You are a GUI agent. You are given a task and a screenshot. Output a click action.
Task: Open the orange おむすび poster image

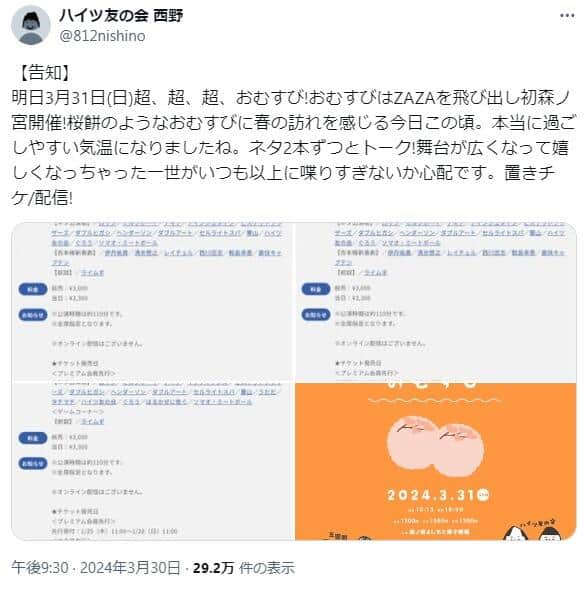coord(436,461)
